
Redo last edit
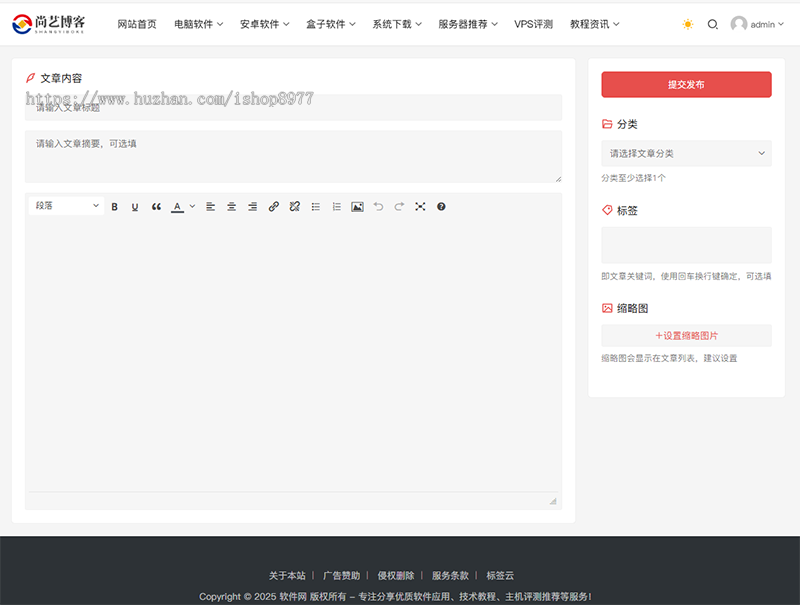pos(399,207)
